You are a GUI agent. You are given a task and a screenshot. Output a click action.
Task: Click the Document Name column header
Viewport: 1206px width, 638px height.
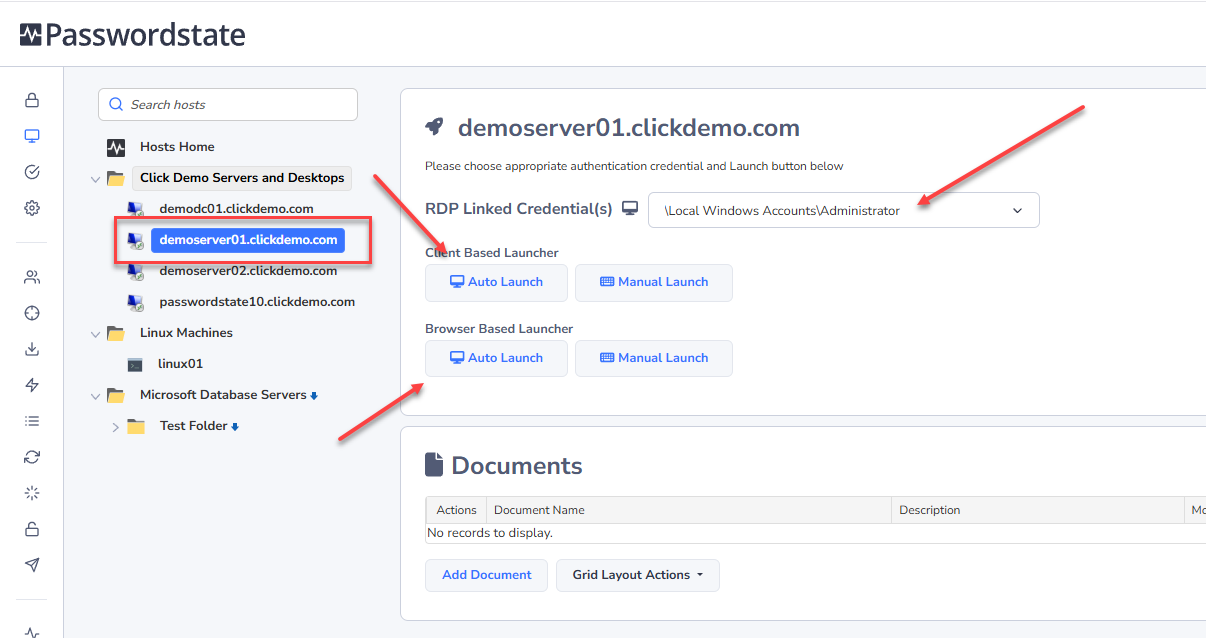[689, 510]
